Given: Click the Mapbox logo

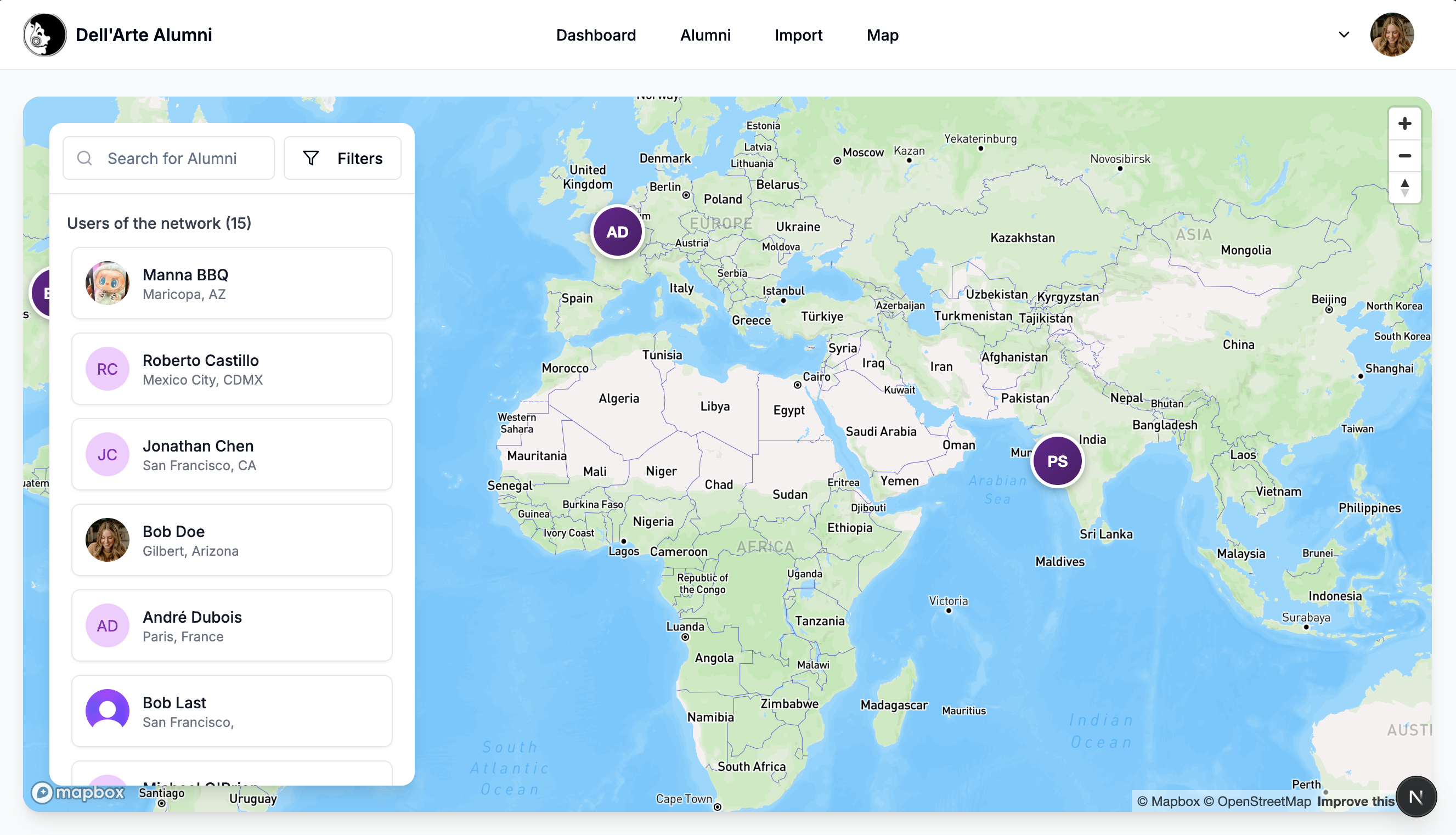Looking at the screenshot, I should 78,793.
